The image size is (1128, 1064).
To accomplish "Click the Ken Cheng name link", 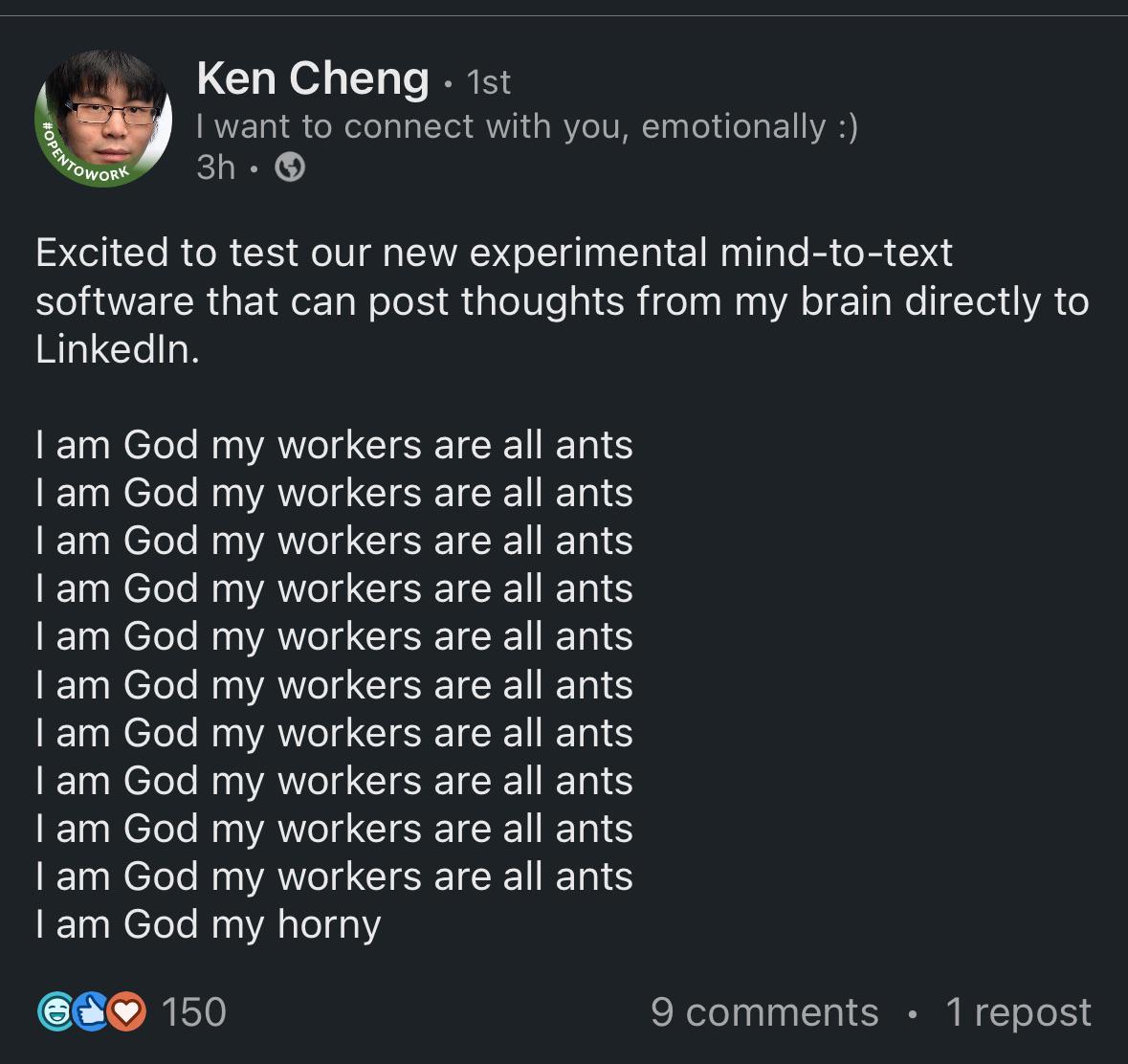I will click(312, 78).
